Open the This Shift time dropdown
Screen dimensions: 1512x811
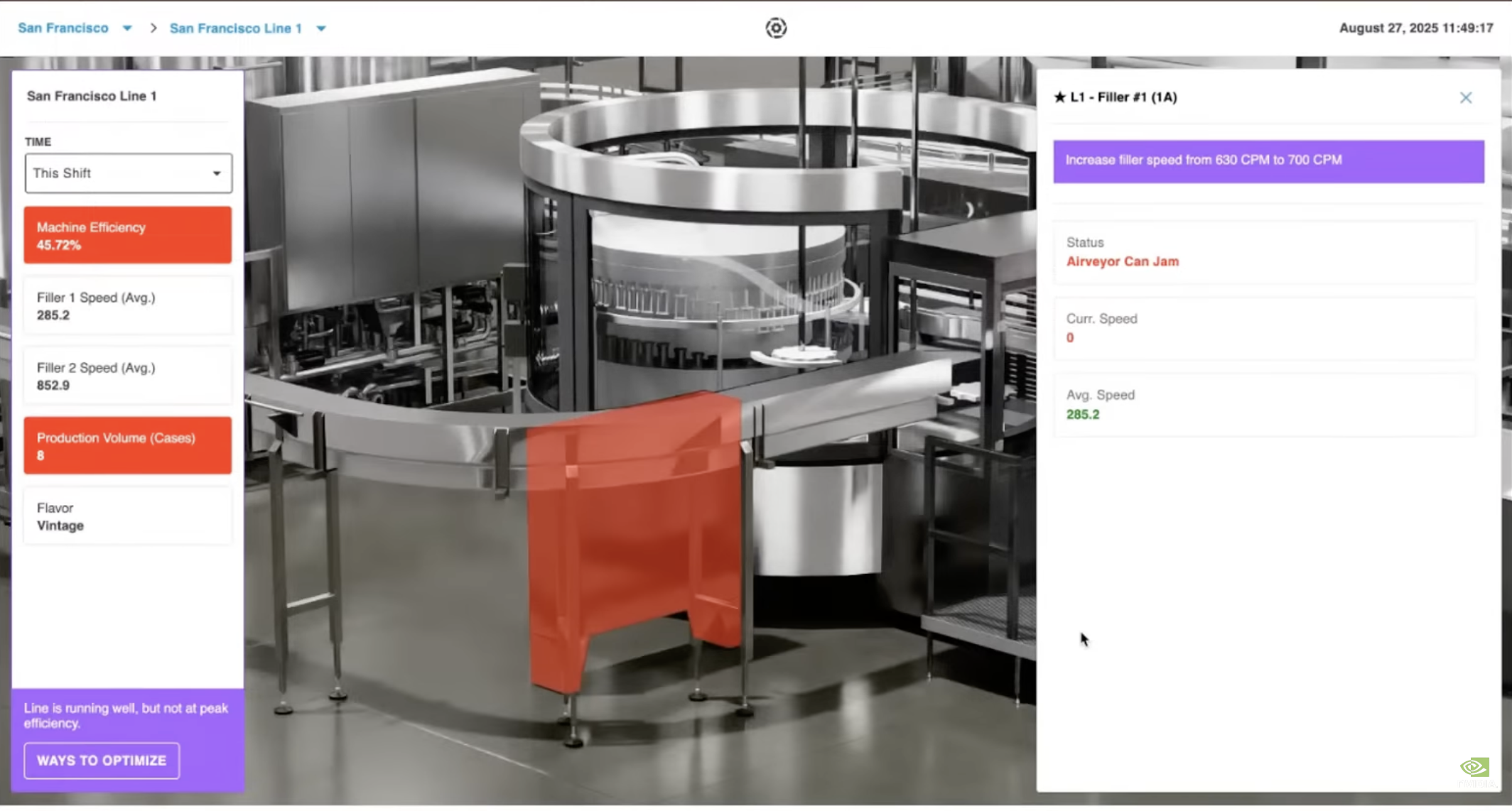pos(129,173)
